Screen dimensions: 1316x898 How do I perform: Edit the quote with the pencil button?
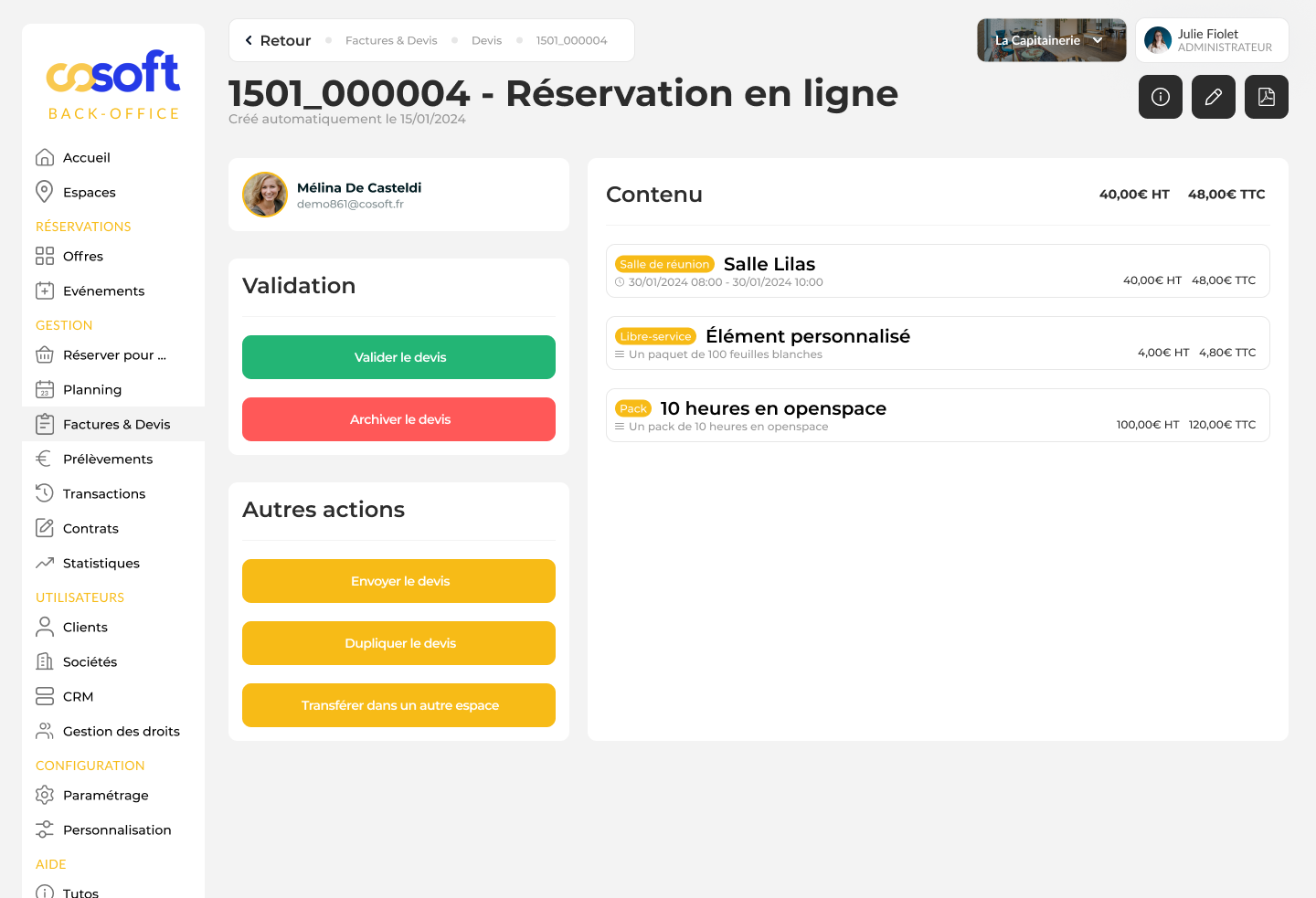point(1214,97)
